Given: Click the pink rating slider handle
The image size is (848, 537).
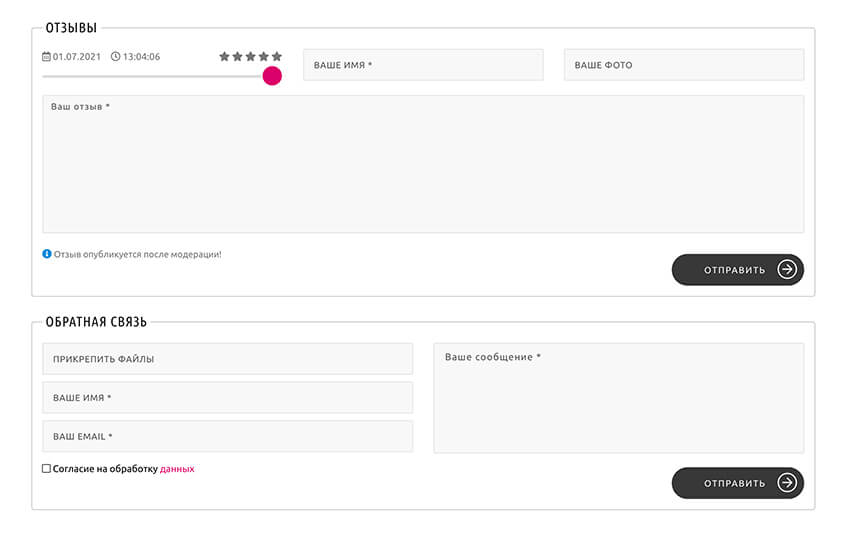Looking at the screenshot, I should click(x=272, y=76).
